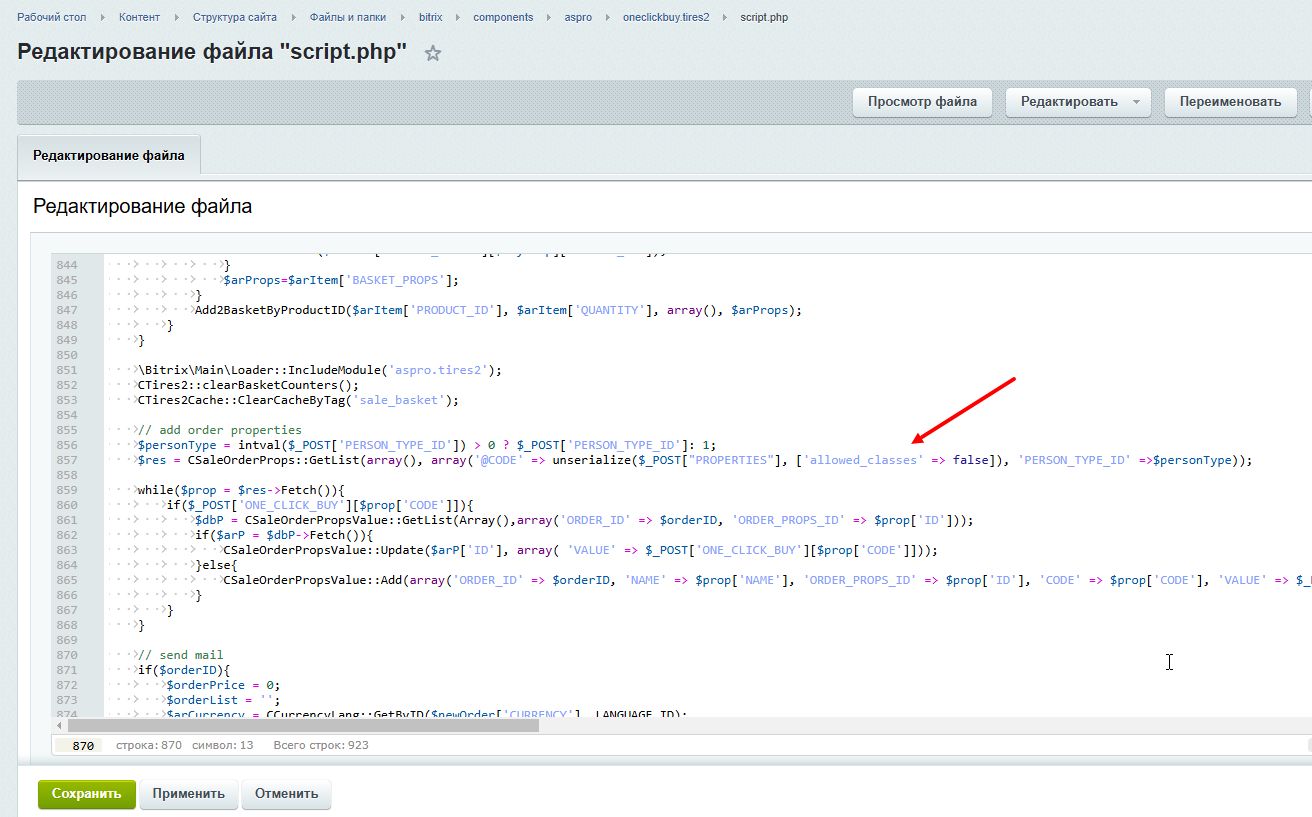Open the components folder breadcrumb
This screenshot has width=1312, height=817.
click(x=503, y=17)
